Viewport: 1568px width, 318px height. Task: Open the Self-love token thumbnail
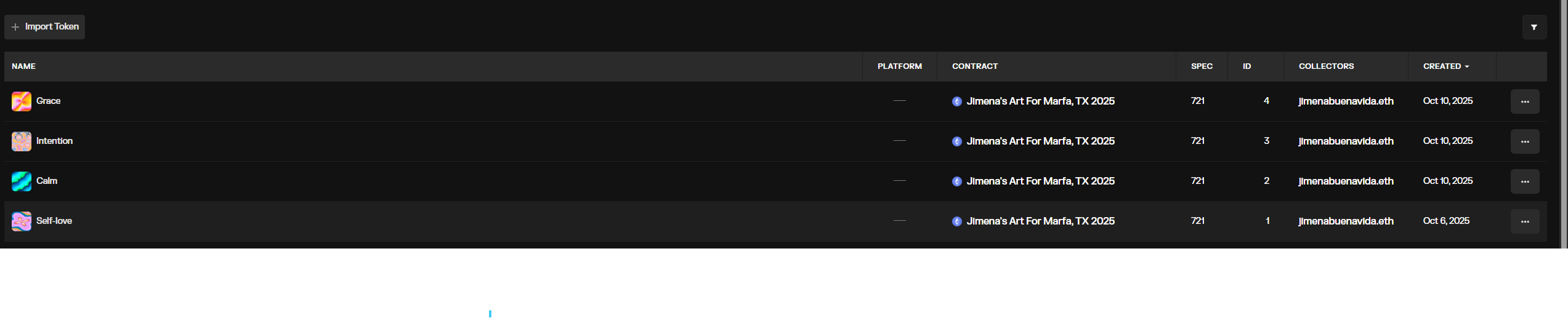pos(22,221)
